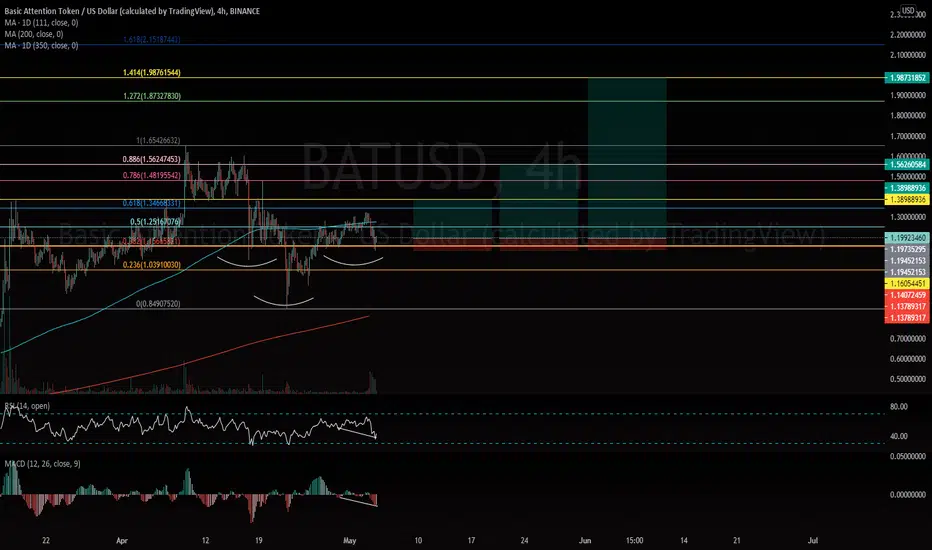
Task: Click the yellow 1.38988936 price tag
Action: click(907, 199)
